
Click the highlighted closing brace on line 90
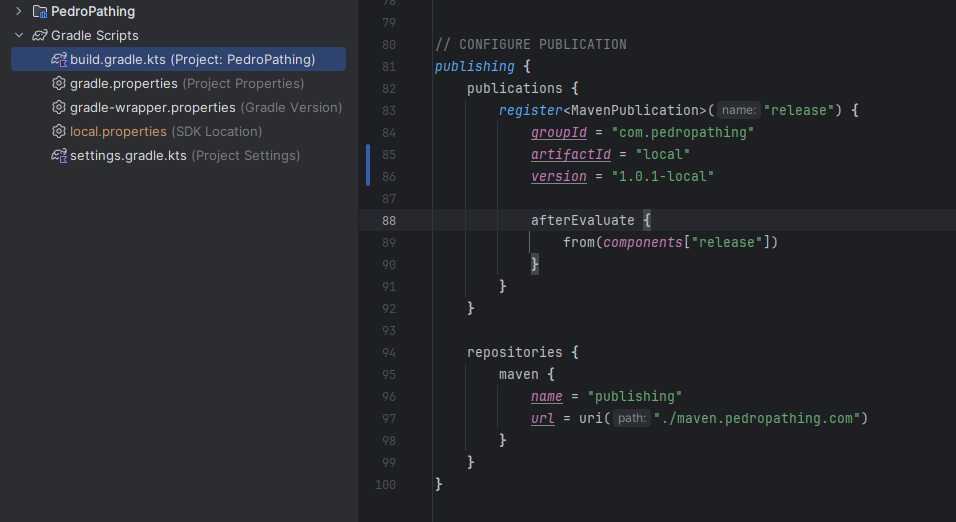click(x=535, y=264)
